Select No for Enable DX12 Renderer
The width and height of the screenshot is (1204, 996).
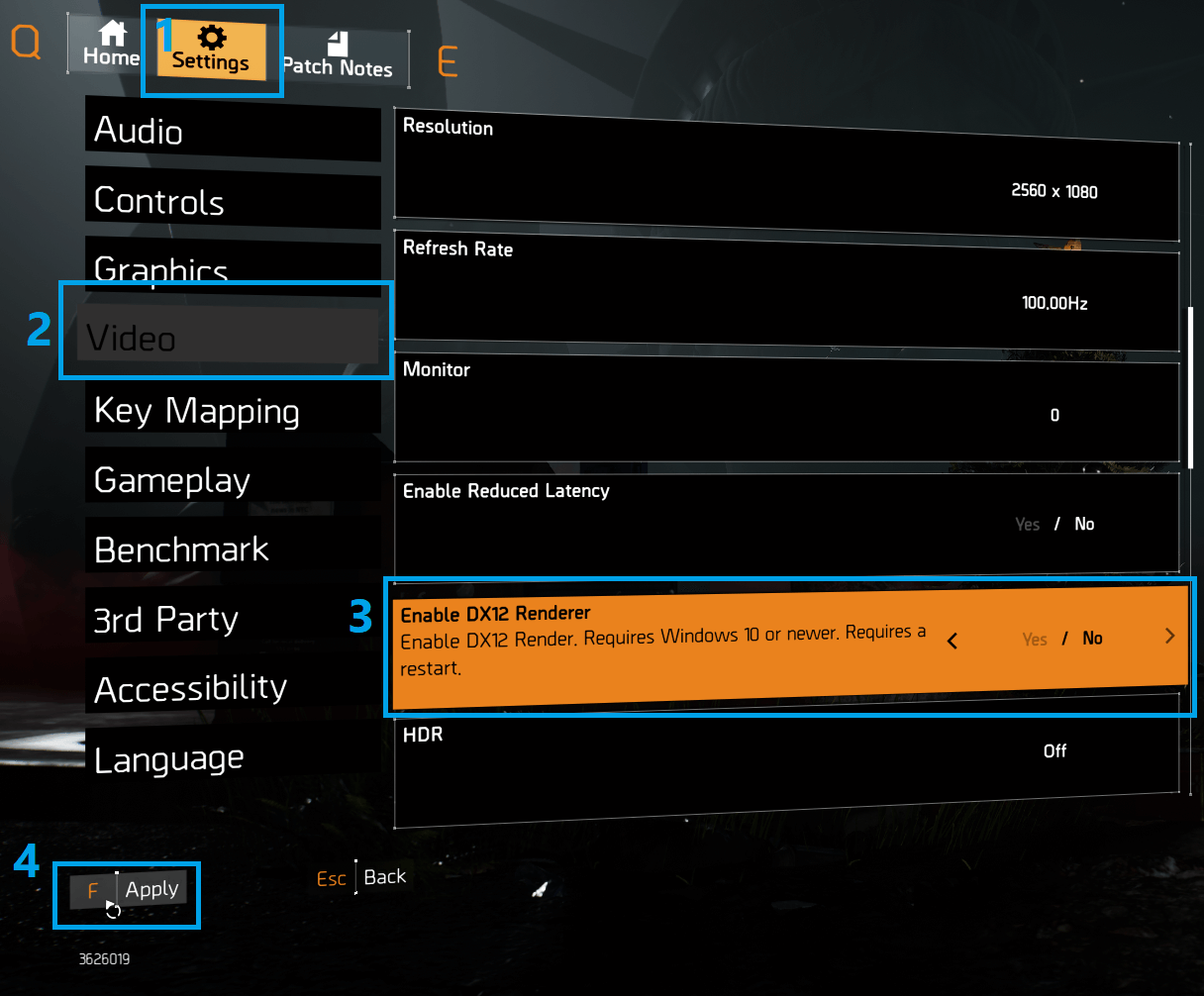pos(1092,639)
